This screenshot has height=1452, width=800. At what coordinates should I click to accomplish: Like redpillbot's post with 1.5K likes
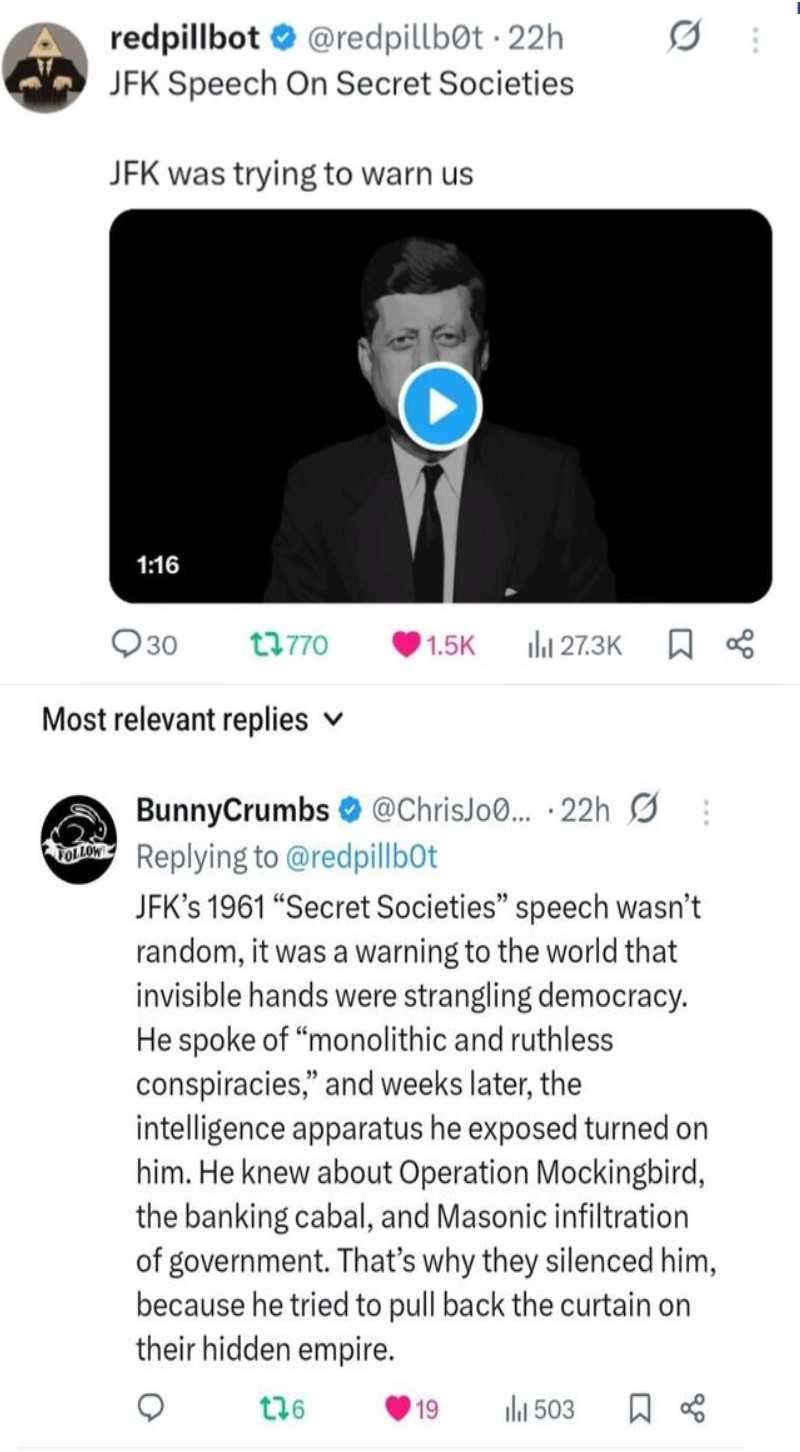coord(405,646)
